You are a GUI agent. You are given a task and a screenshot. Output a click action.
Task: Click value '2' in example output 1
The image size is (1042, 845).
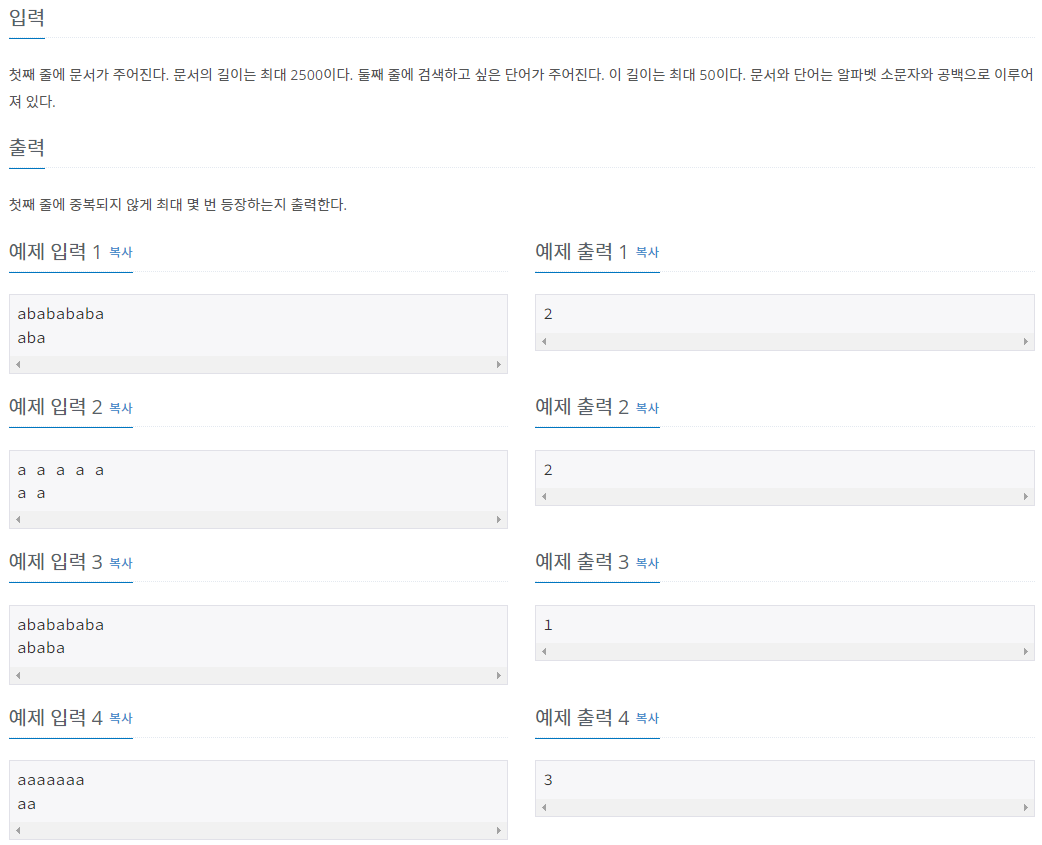pos(548,314)
